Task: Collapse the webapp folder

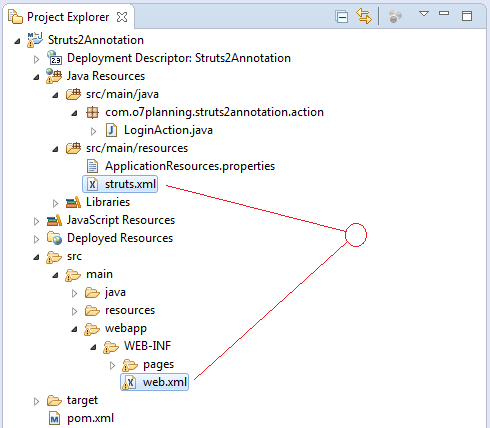Action: (x=75, y=330)
